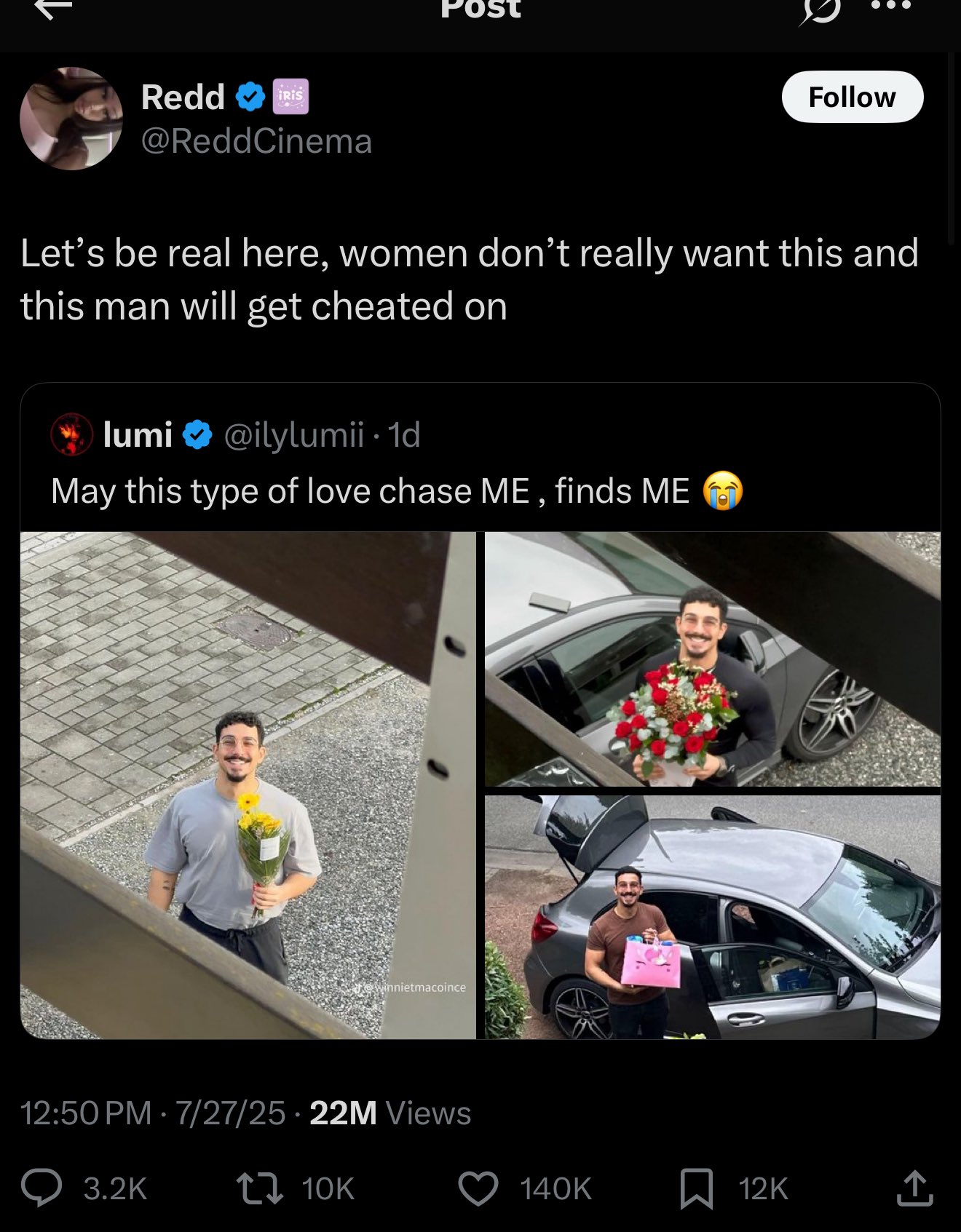Open photo of man with red roses
Image resolution: width=961 pixels, height=1232 pixels.
click(713, 659)
